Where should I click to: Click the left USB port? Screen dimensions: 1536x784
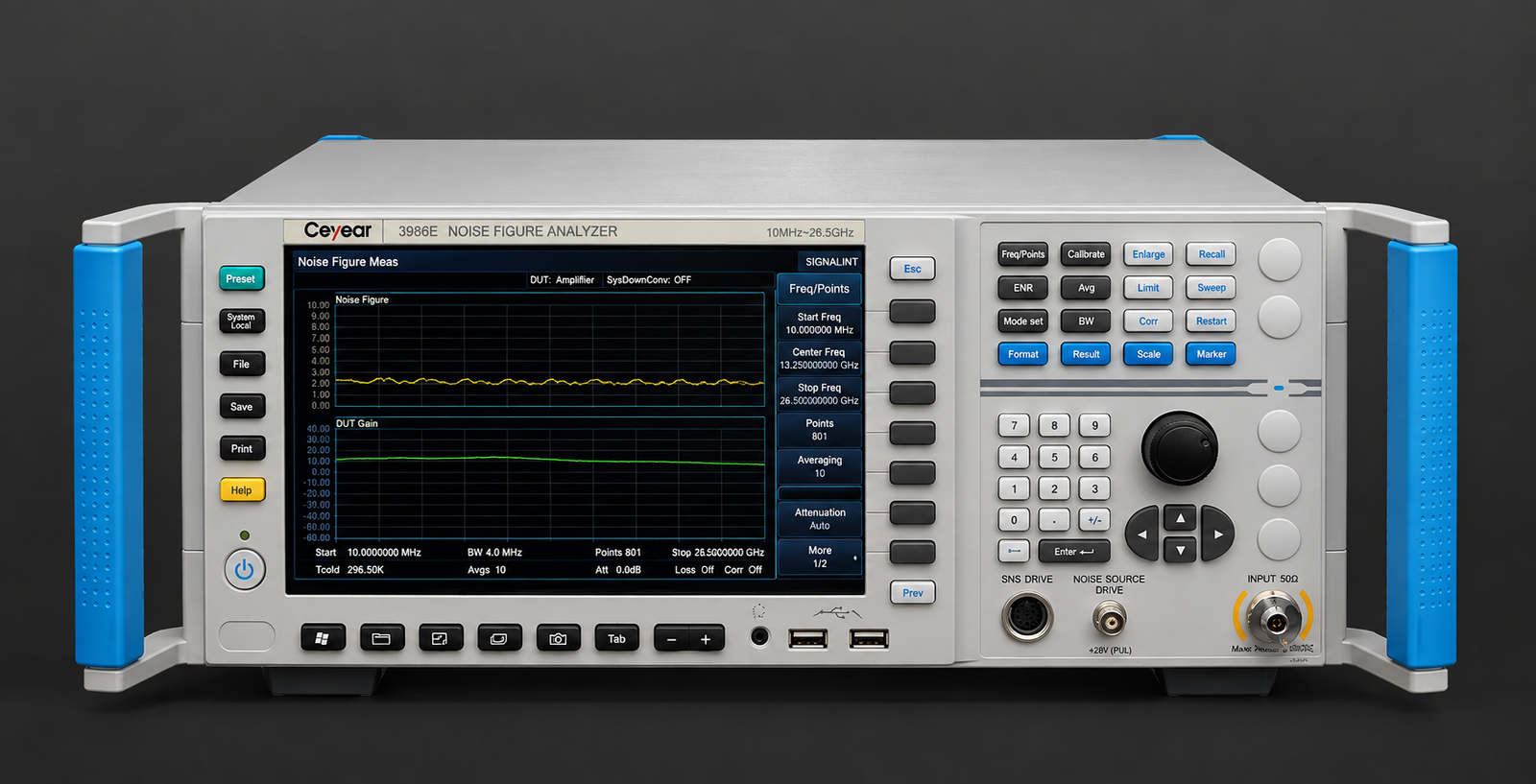[x=808, y=639]
